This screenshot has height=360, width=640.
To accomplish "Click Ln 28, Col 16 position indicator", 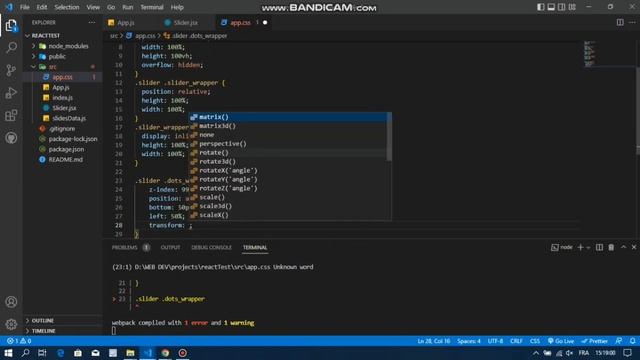I will pyautogui.click(x=433, y=341).
